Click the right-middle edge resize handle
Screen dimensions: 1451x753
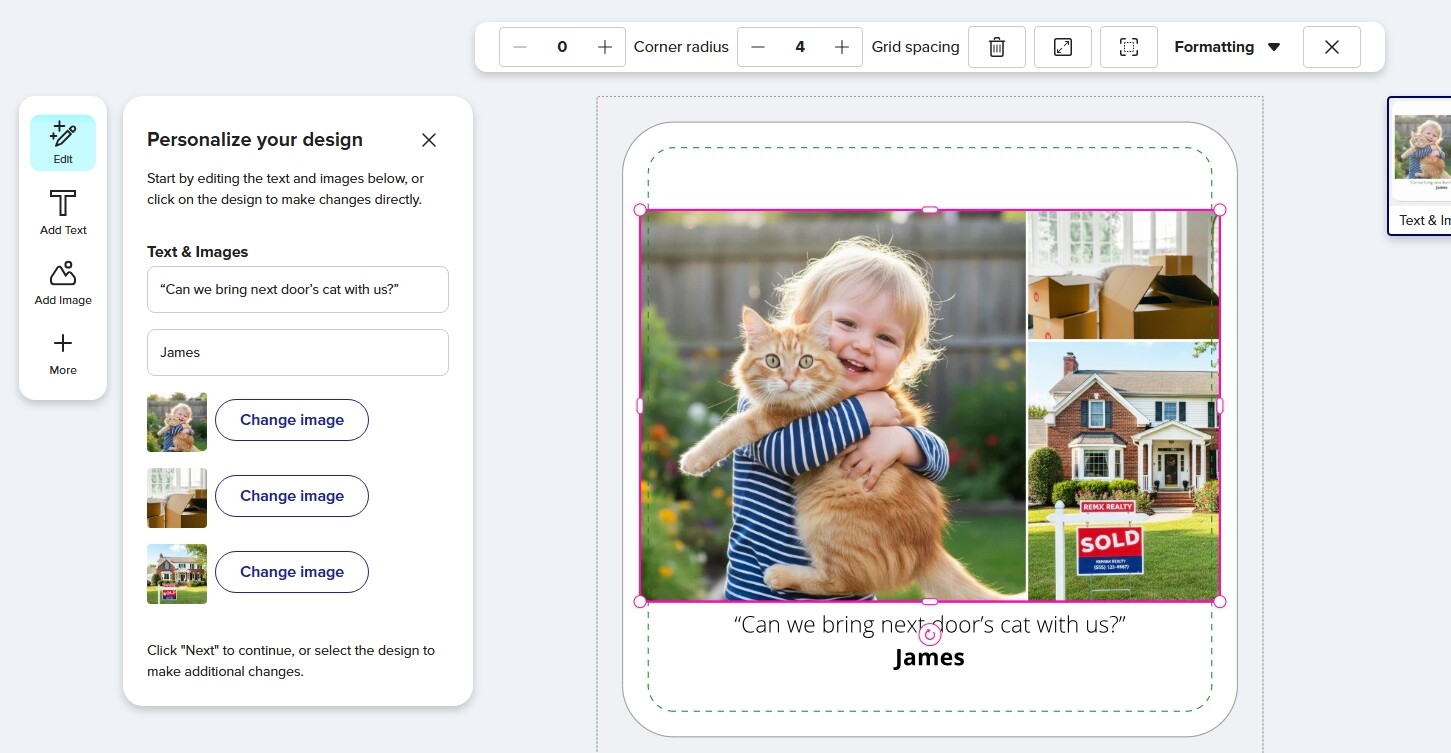pos(1219,406)
